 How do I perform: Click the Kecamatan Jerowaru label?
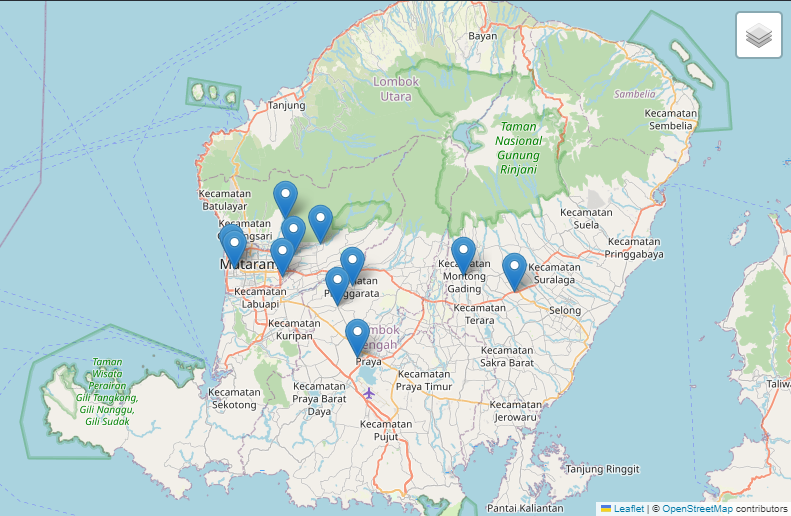click(x=516, y=411)
